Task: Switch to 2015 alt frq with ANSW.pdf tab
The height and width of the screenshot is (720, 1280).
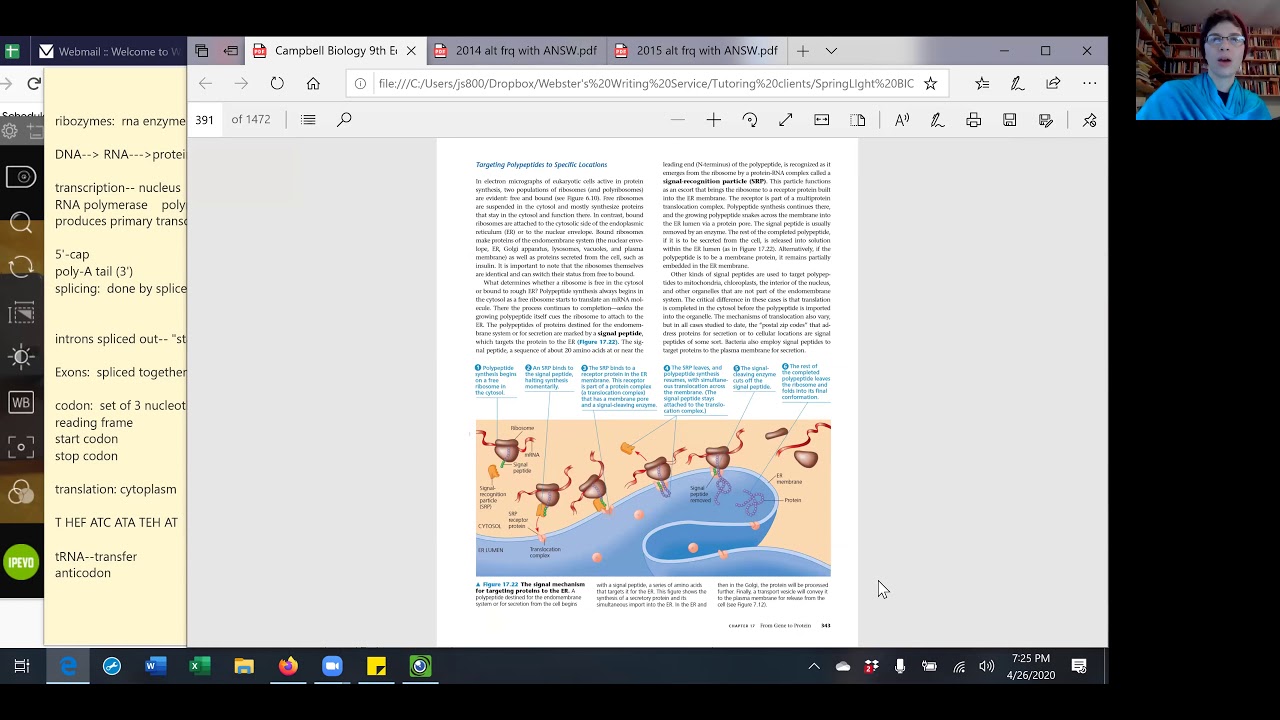Action: tap(696, 51)
